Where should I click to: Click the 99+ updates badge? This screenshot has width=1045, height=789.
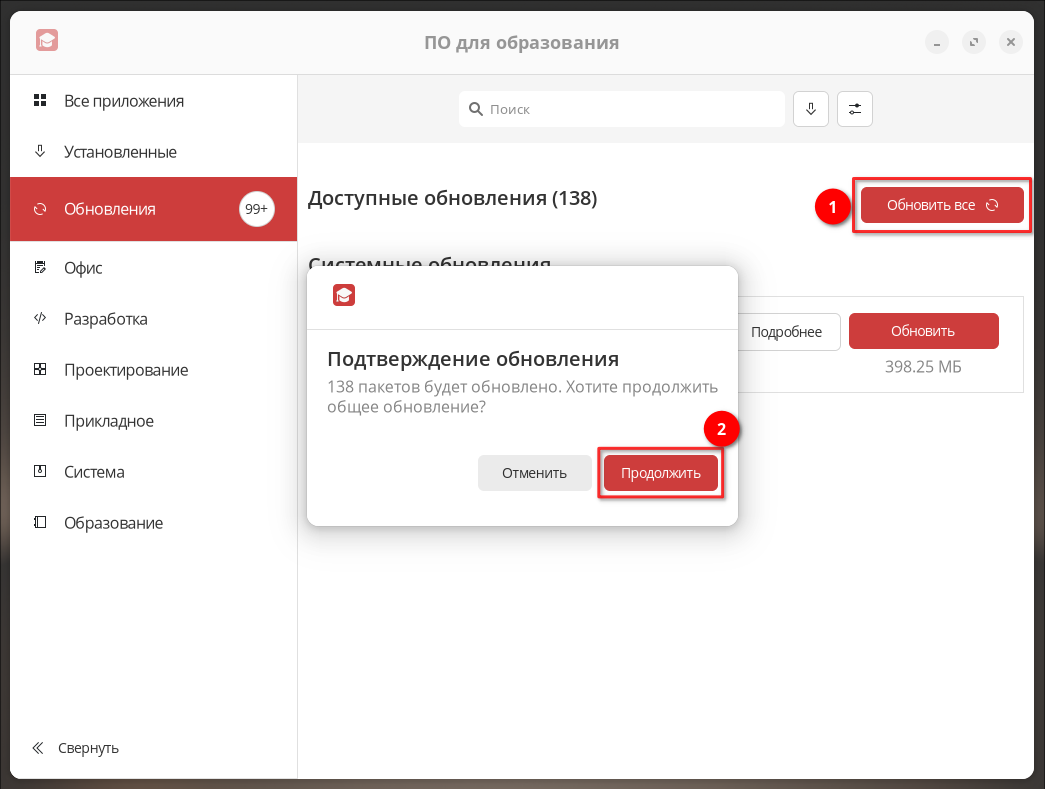pos(257,209)
